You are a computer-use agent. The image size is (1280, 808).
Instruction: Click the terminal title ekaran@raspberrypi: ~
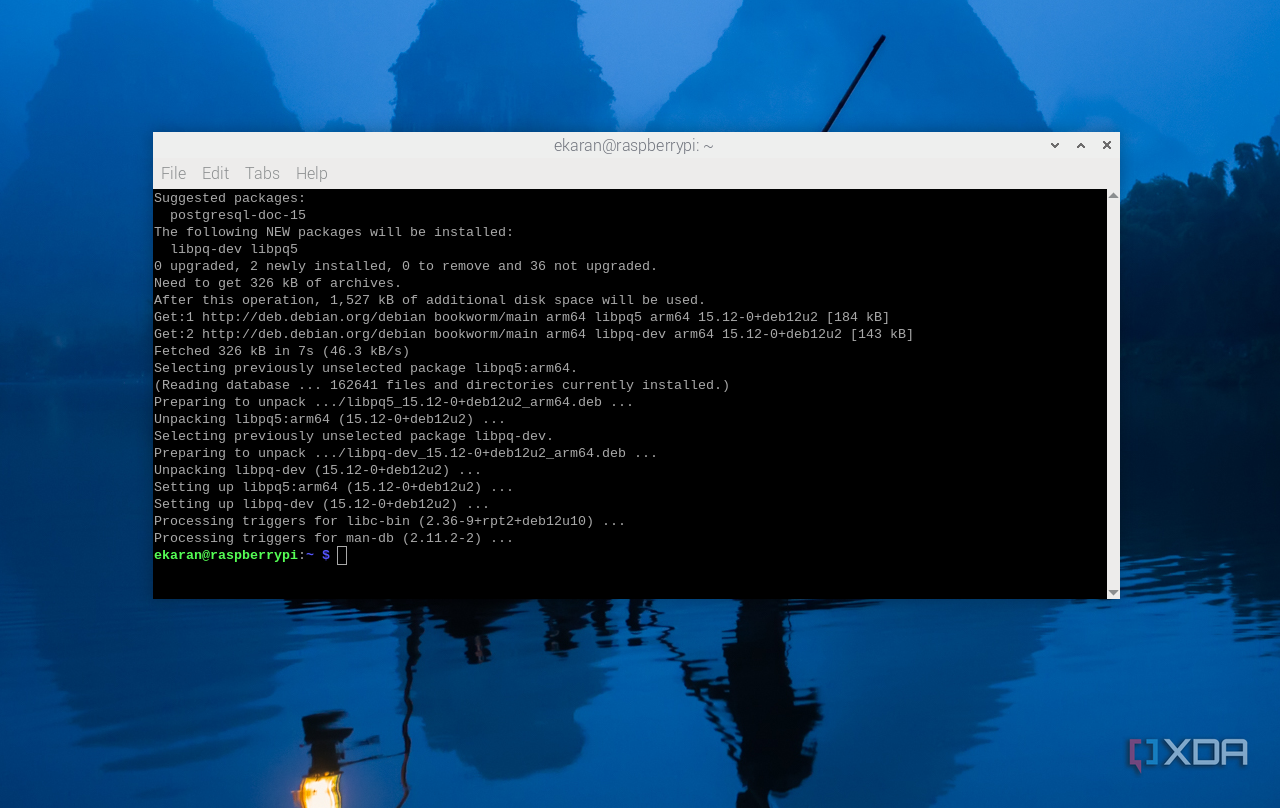tap(634, 145)
